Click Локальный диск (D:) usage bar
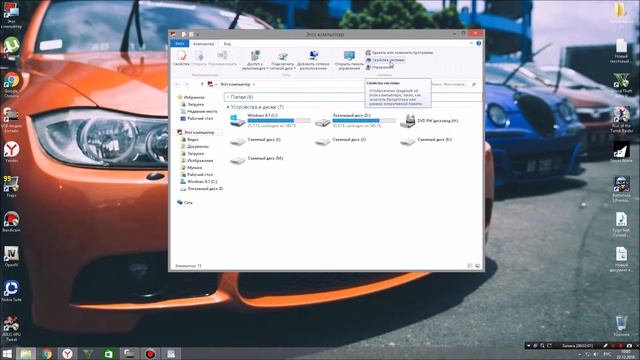 click(364, 121)
